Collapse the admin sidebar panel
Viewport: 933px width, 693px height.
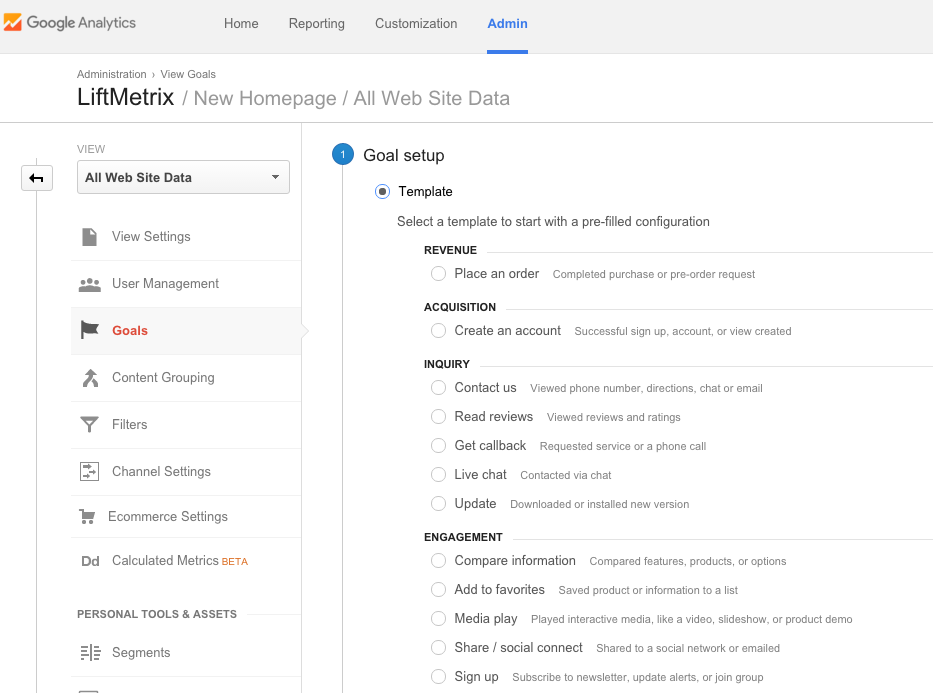click(x=37, y=177)
